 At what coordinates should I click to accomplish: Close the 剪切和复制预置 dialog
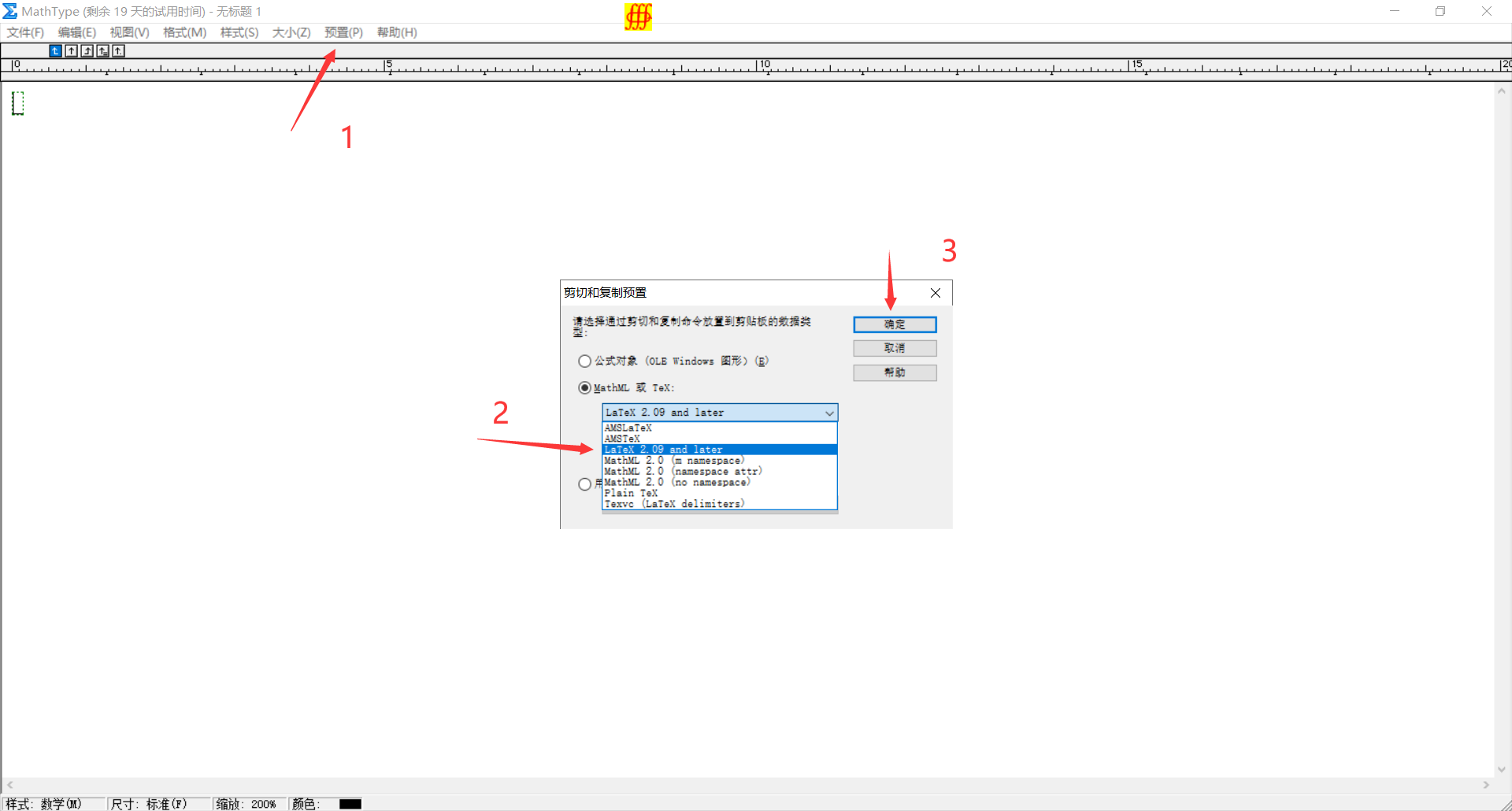point(936,293)
